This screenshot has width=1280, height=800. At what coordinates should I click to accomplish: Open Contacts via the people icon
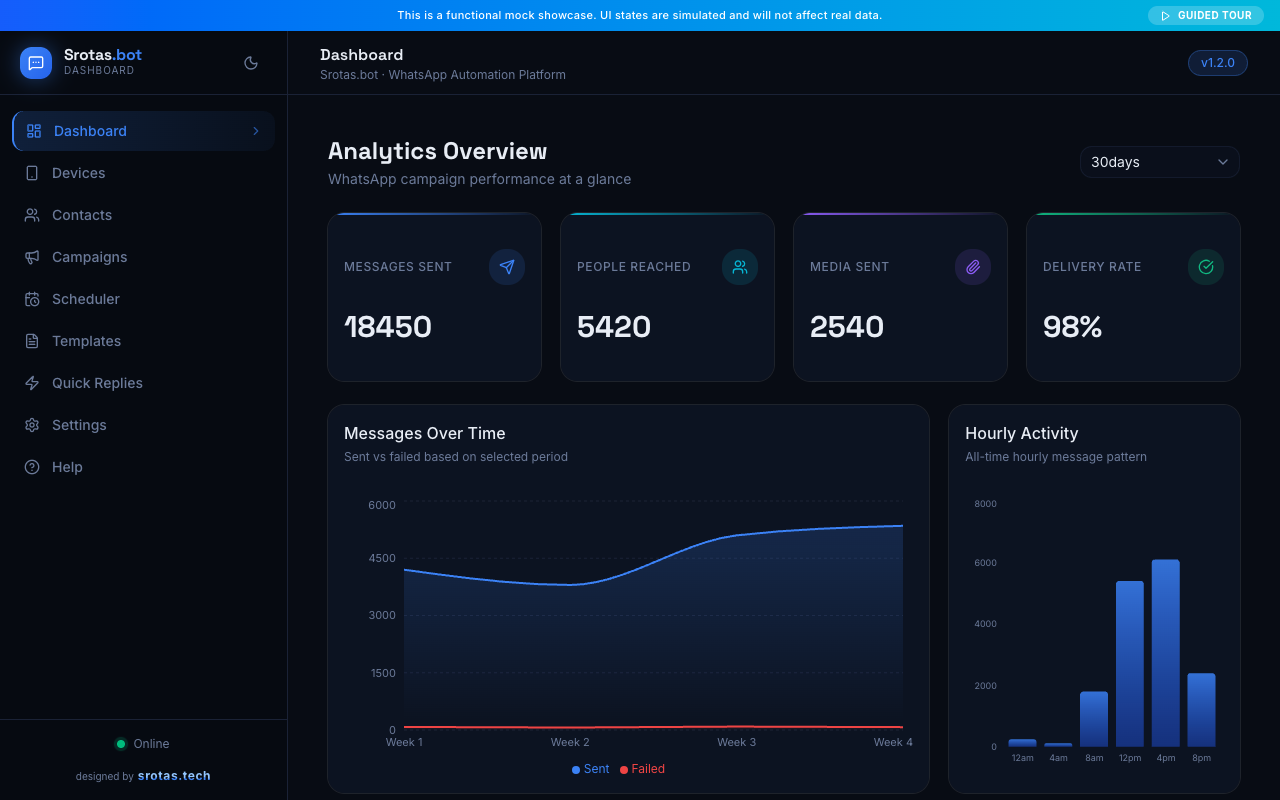coord(33,214)
